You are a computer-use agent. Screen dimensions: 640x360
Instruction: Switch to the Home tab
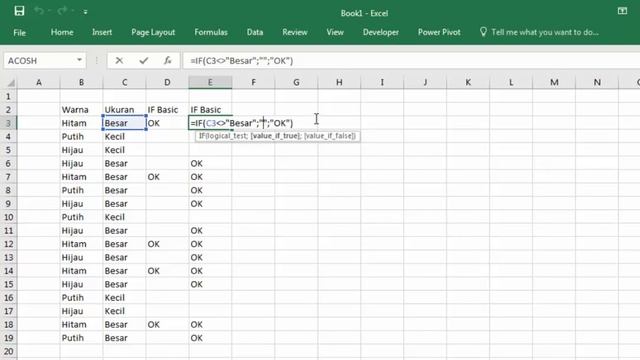point(62,32)
